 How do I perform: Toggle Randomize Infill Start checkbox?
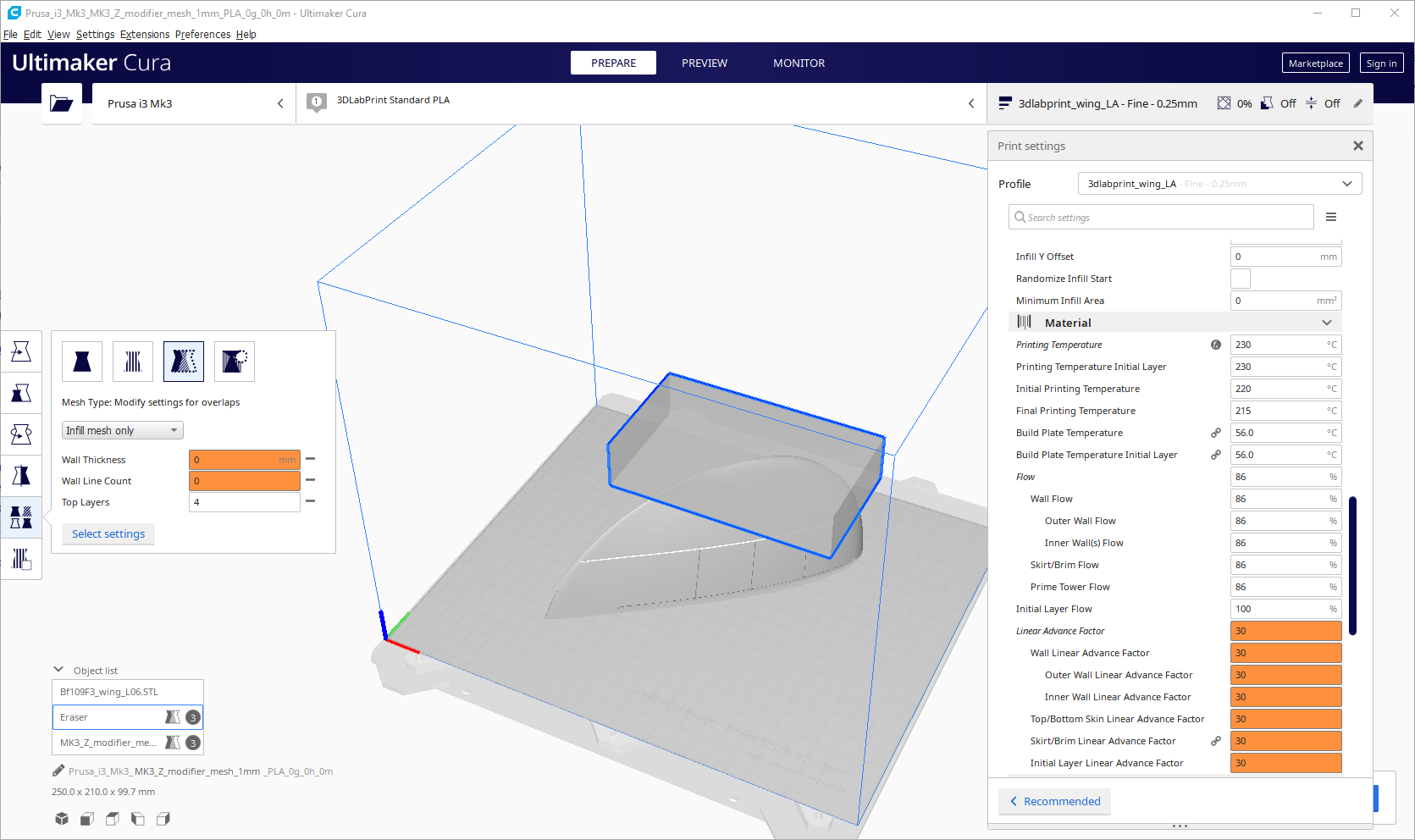[x=1240, y=279]
